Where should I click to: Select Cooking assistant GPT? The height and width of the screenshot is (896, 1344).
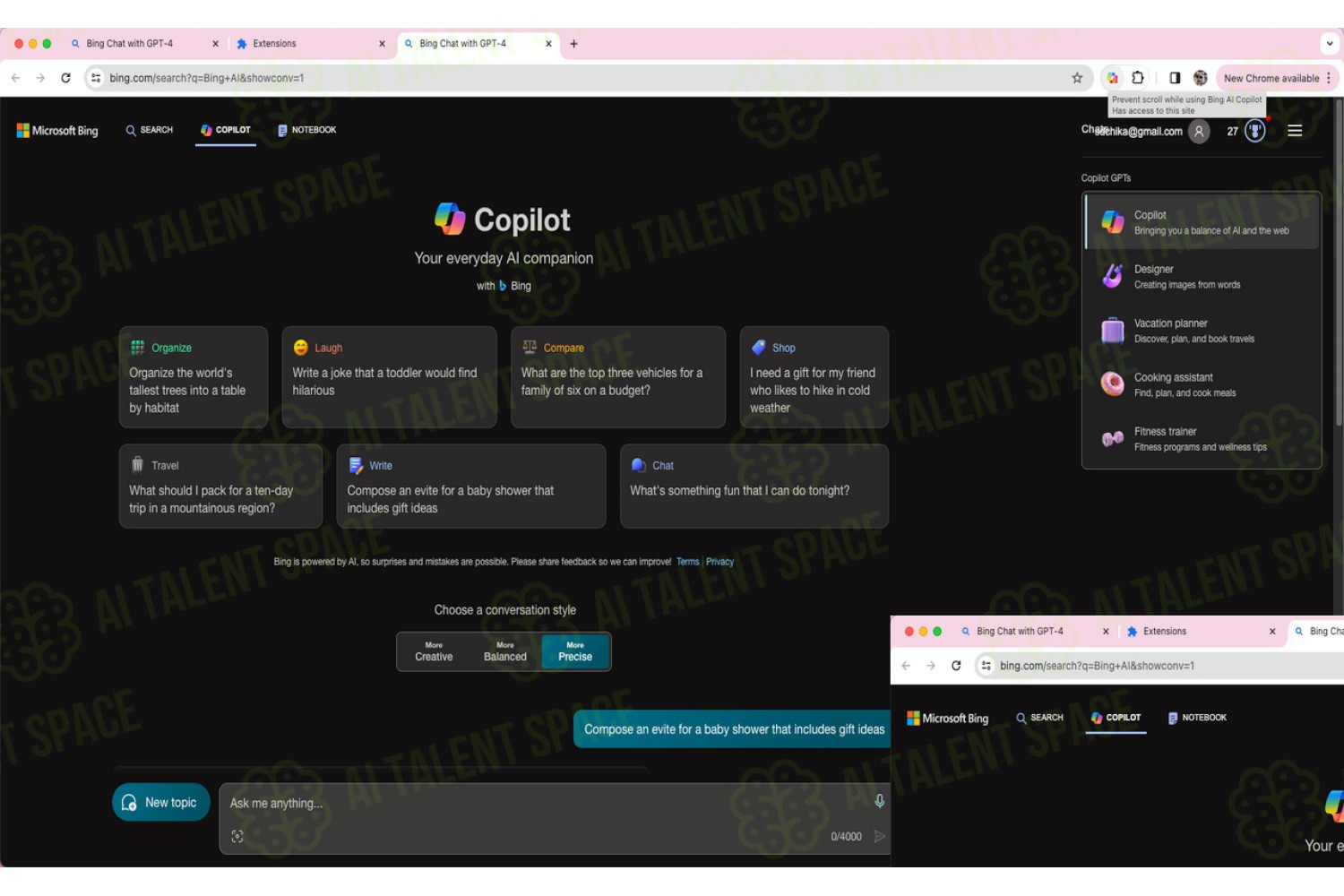(1202, 384)
